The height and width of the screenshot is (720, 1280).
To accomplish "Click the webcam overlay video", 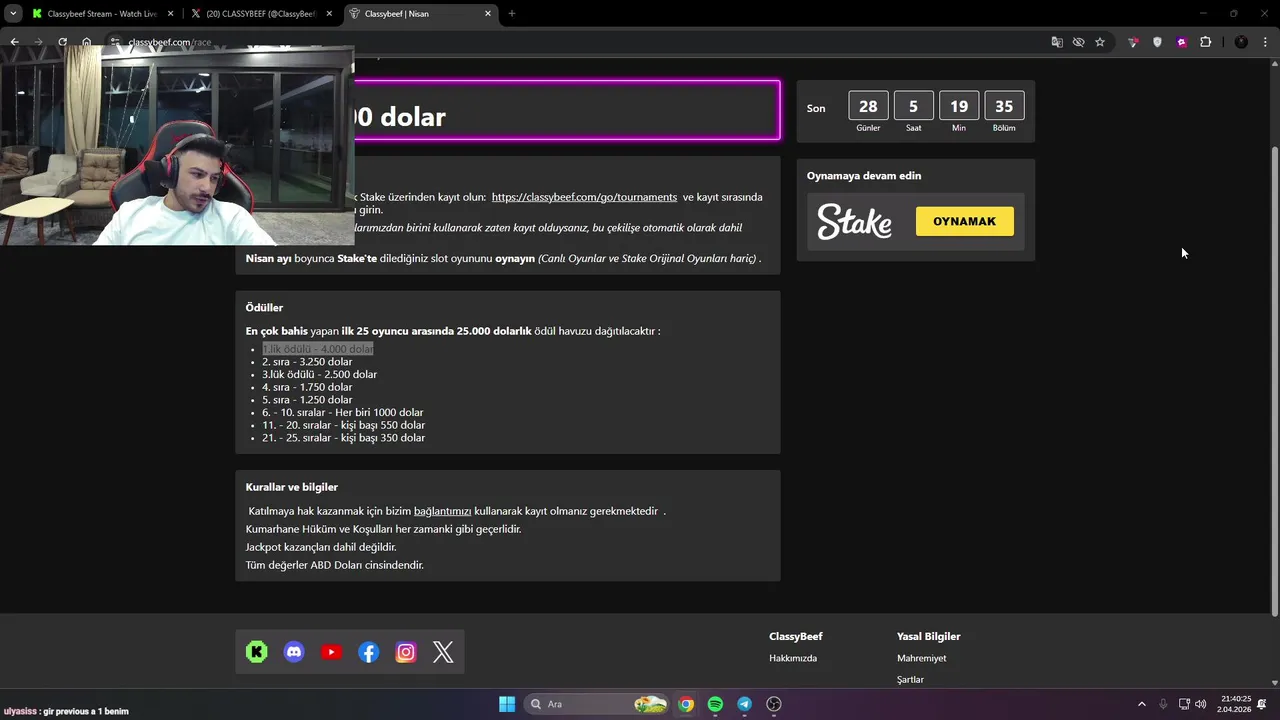I will pyautogui.click(x=177, y=145).
